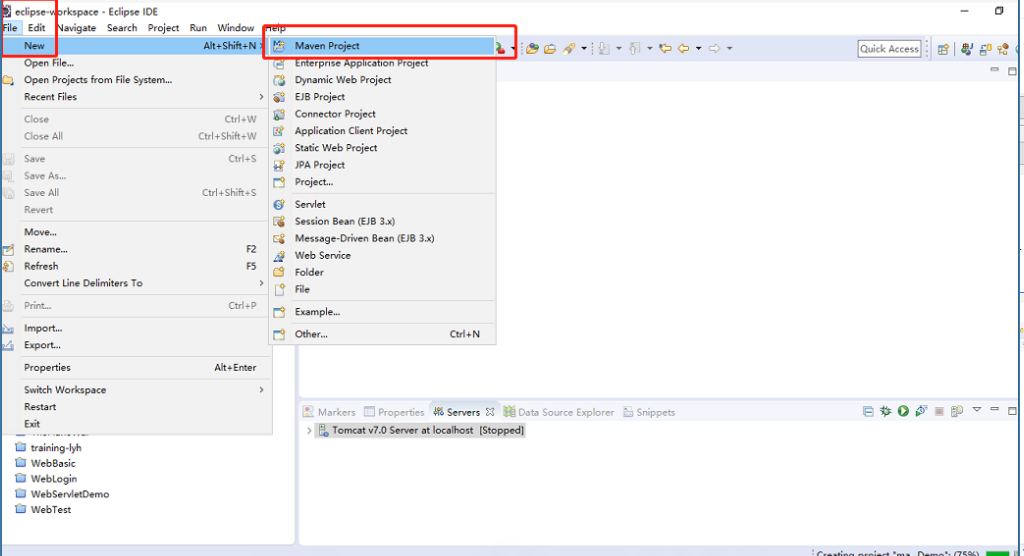The height and width of the screenshot is (556, 1024).
Task: Select the WebServletDemo project folder
Action: 62,494
